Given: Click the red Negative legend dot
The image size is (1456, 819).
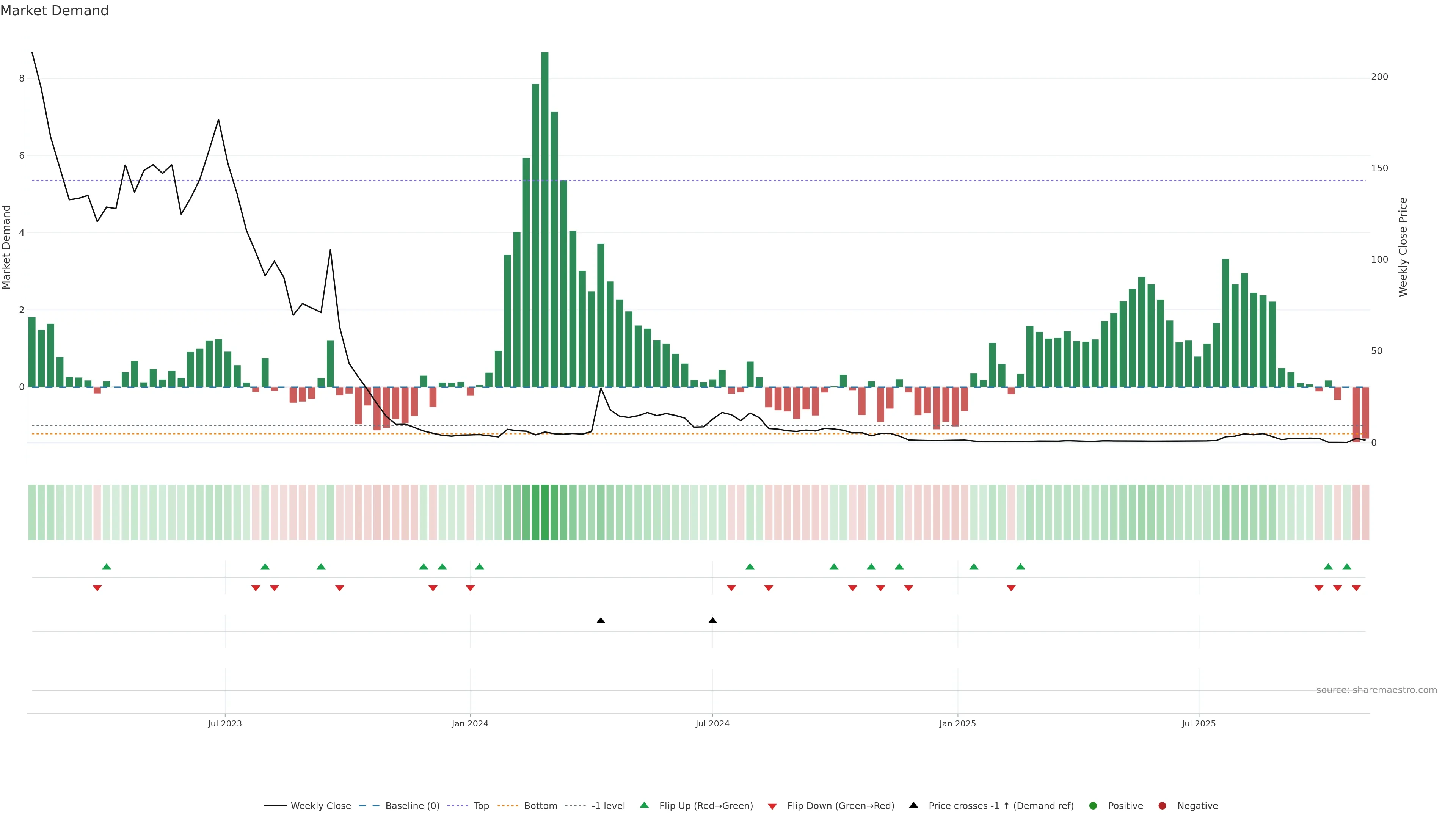Looking at the screenshot, I should pos(1162,806).
